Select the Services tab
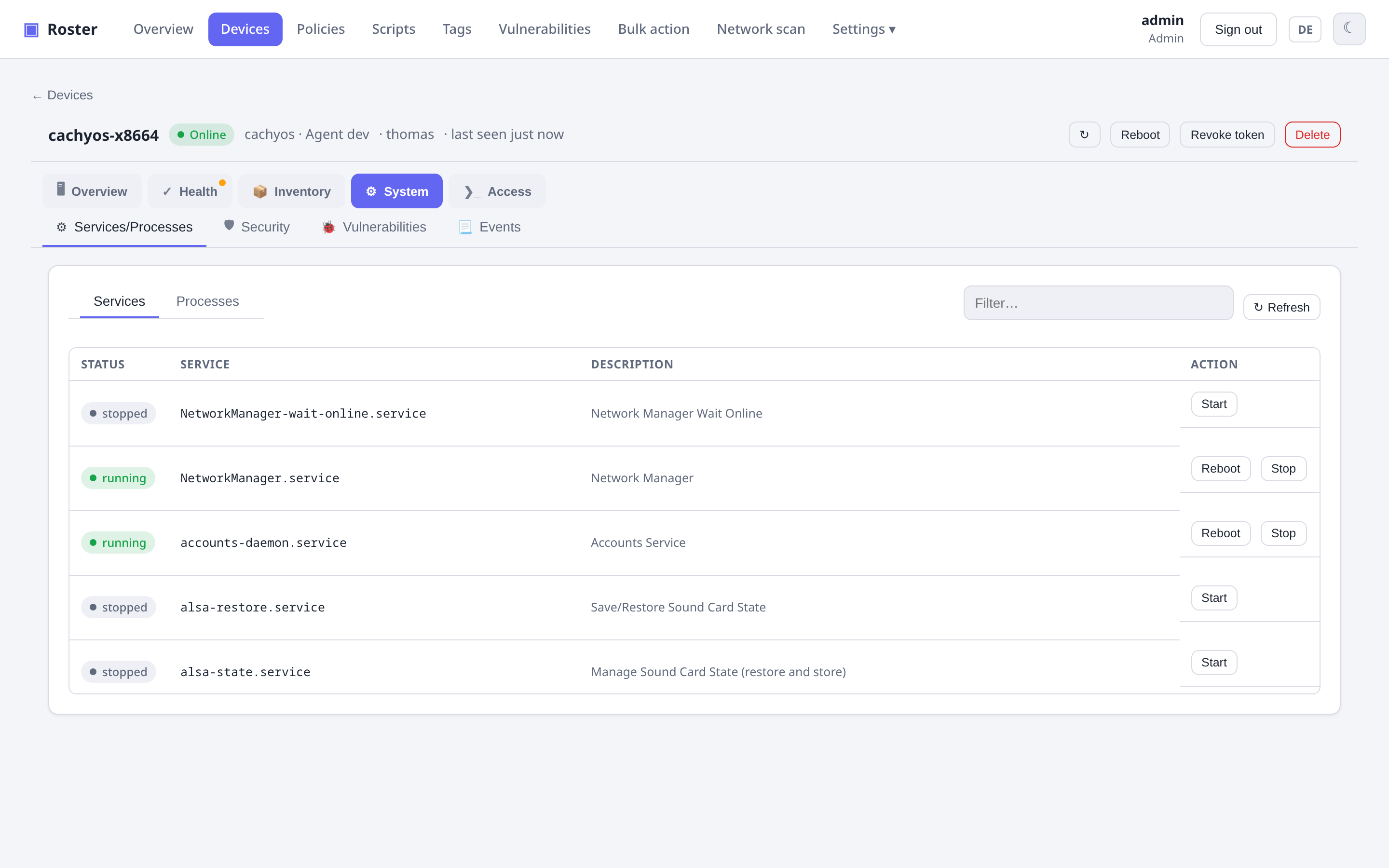The height and width of the screenshot is (868, 1389). point(120,301)
